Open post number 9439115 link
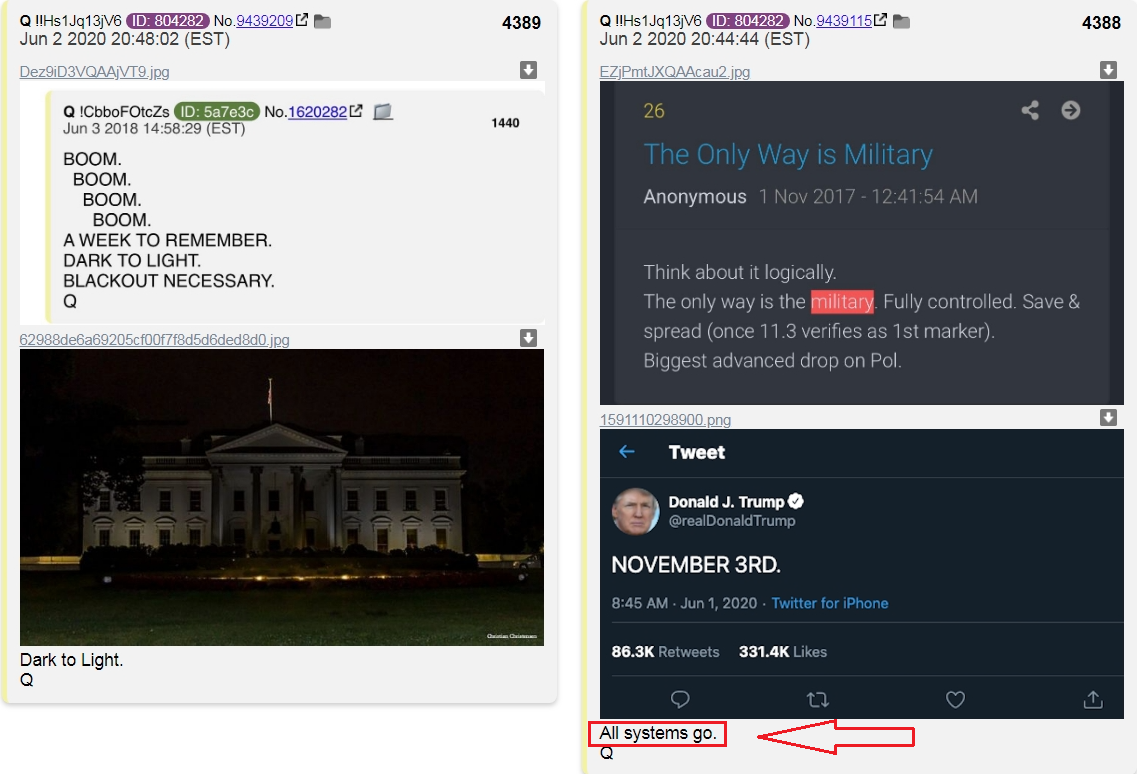This screenshot has width=1137, height=774. click(x=844, y=21)
